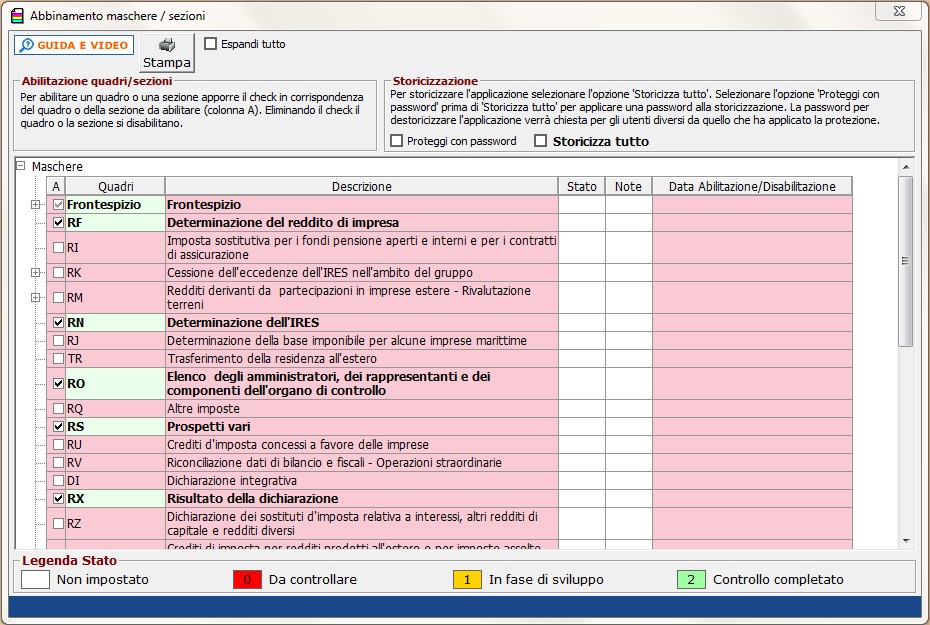Click Data Abilitazione/Disabilitazione column header
The image size is (930, 625).
click(752, 186)
